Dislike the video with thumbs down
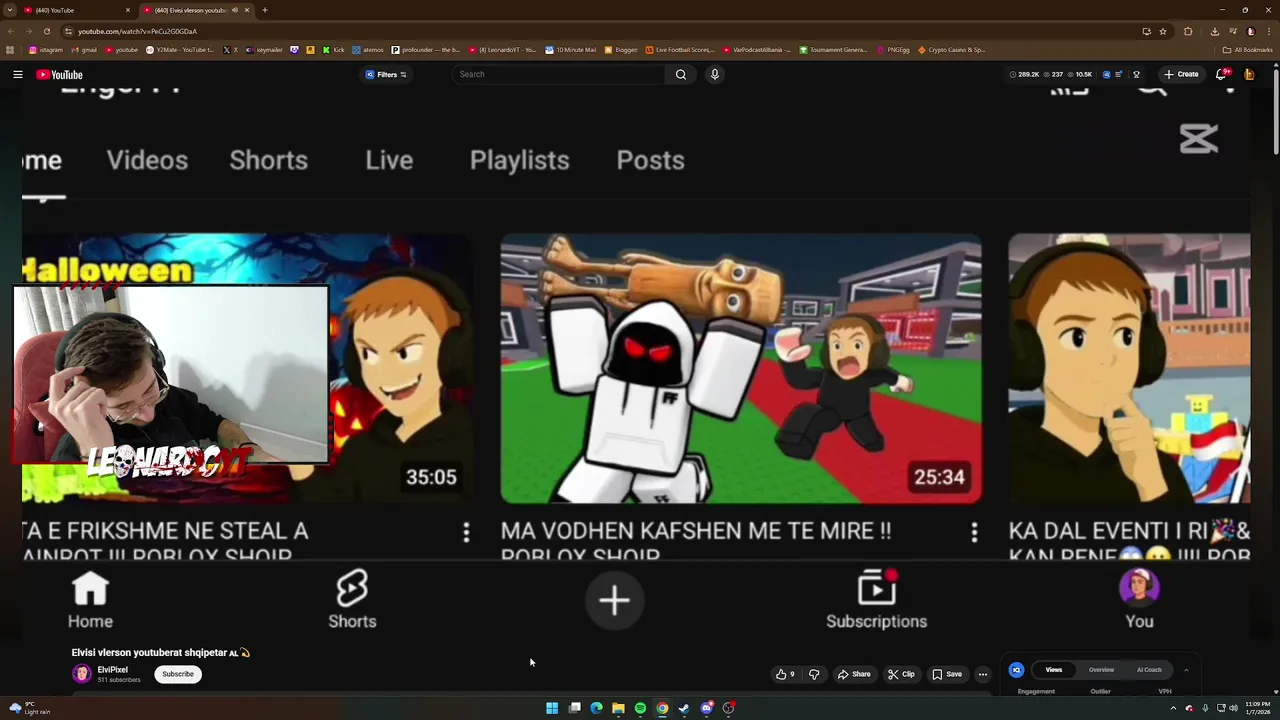The width and height of the screenshot is (1280, 720). point(814,674)
